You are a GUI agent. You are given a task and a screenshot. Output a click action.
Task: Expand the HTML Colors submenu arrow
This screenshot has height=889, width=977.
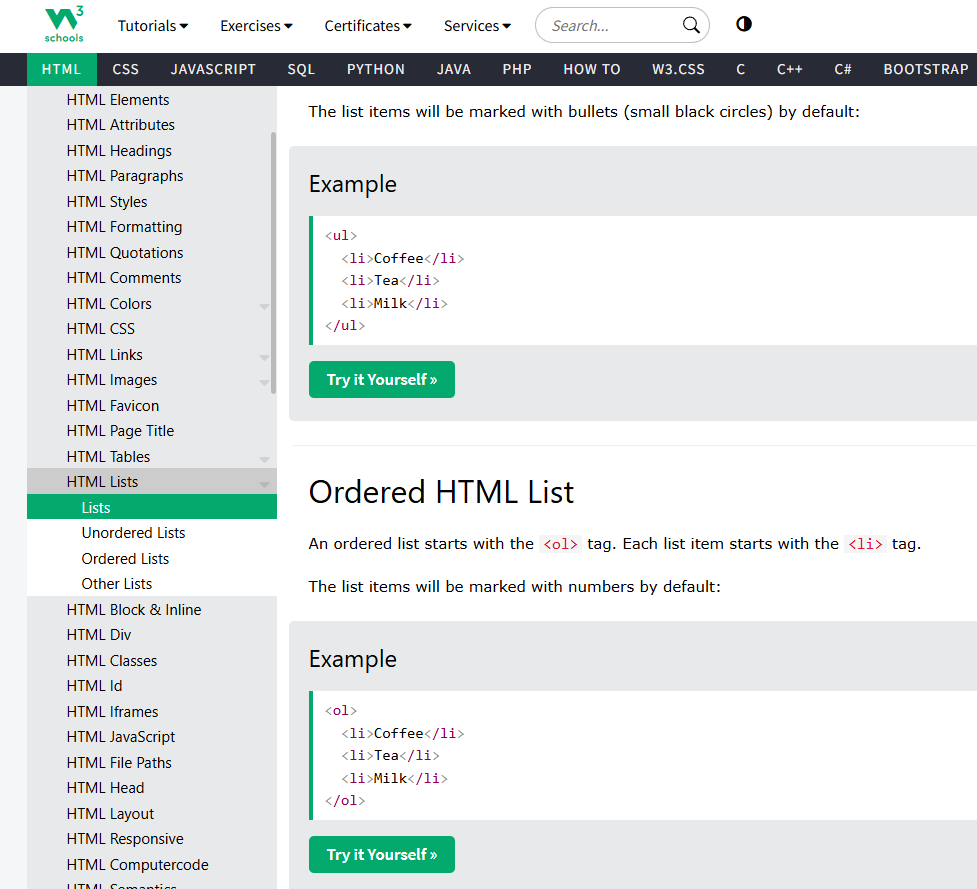264,306
